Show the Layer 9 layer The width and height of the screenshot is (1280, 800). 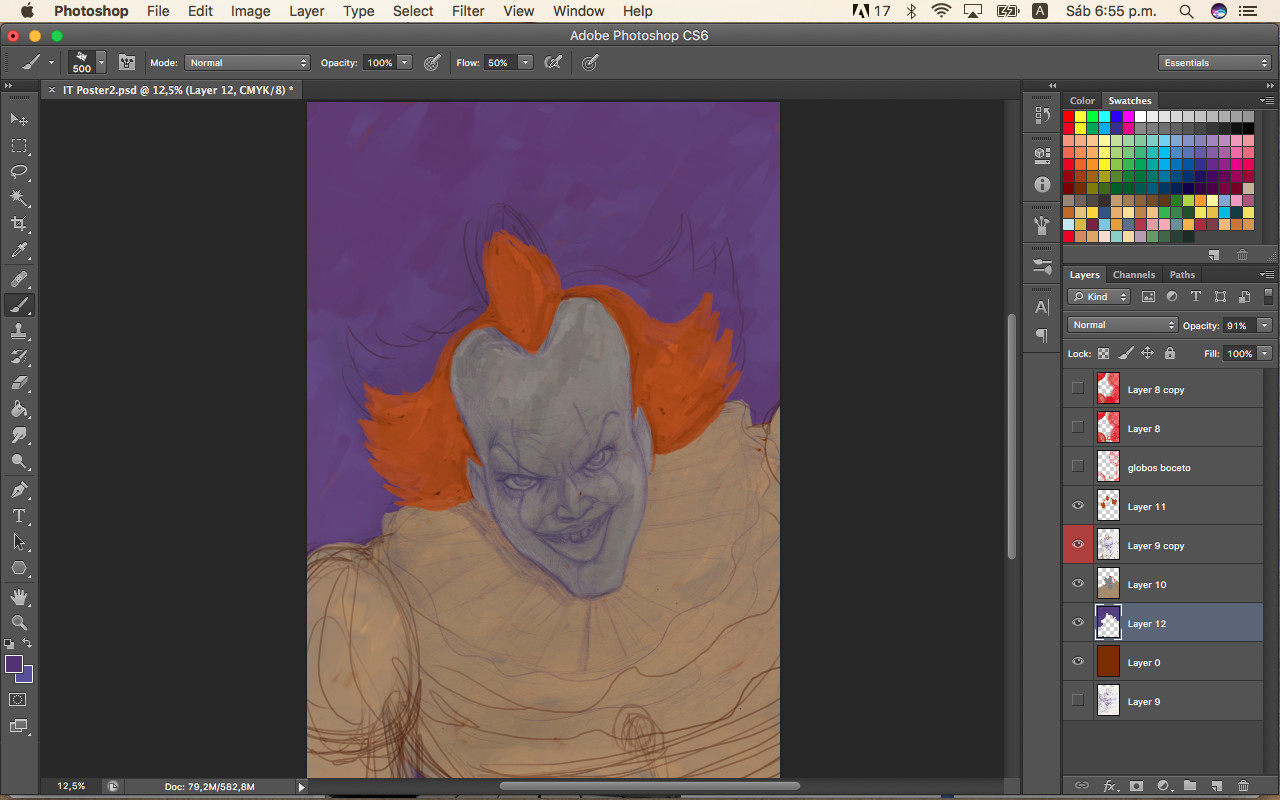click(1077, 701)
